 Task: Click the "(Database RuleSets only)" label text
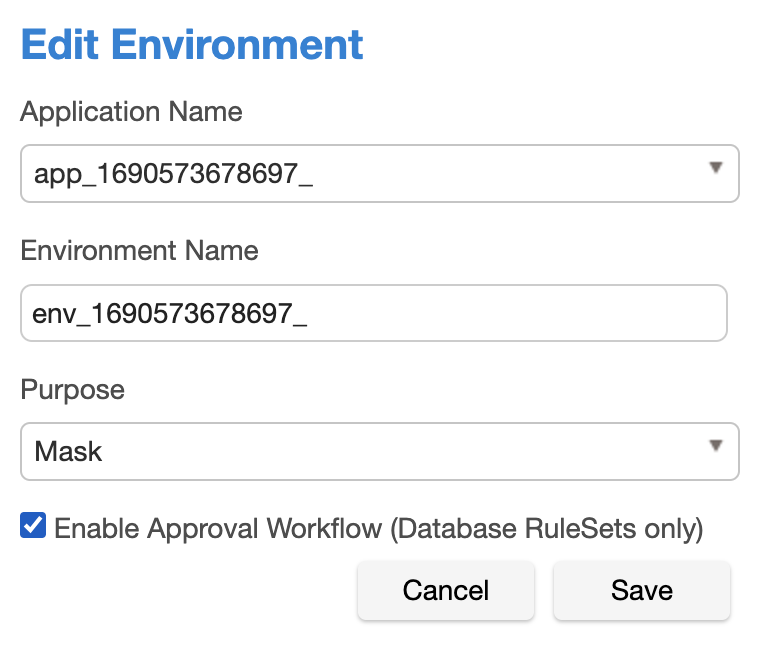547,528
